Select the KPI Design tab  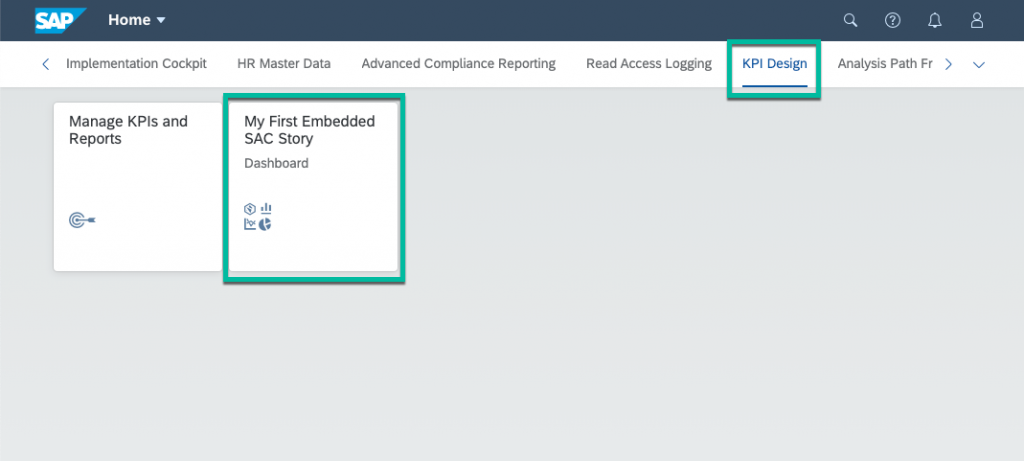[775, 64]
